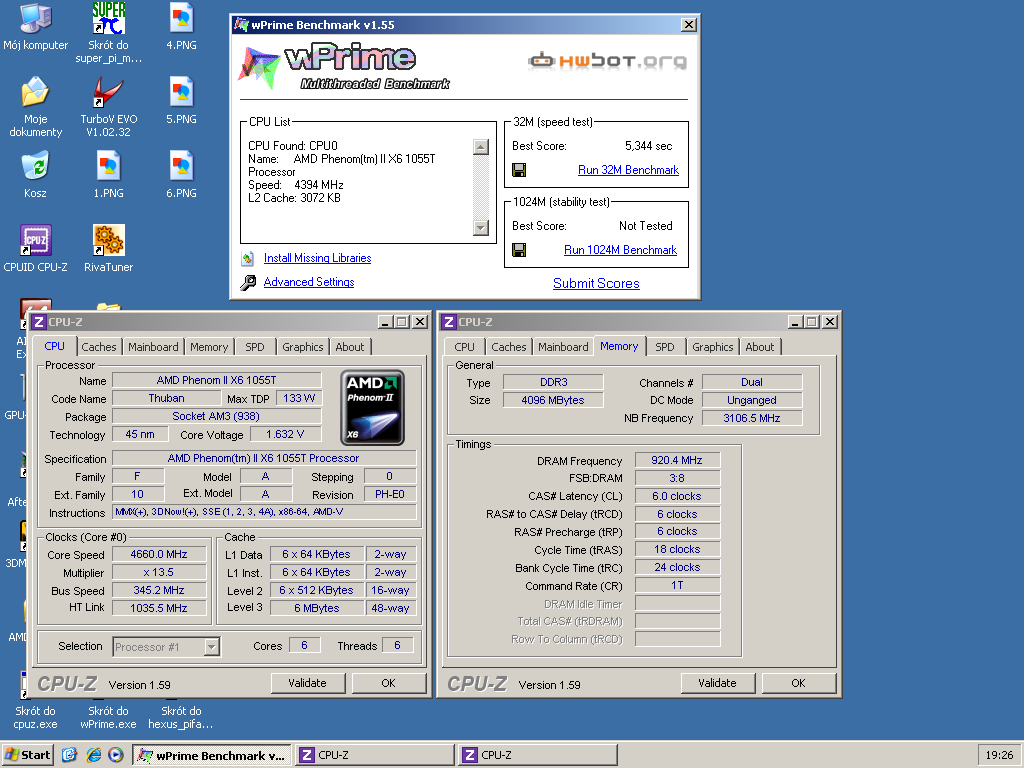Switch to SPD tab in right CPU-Z

(665, 347)
